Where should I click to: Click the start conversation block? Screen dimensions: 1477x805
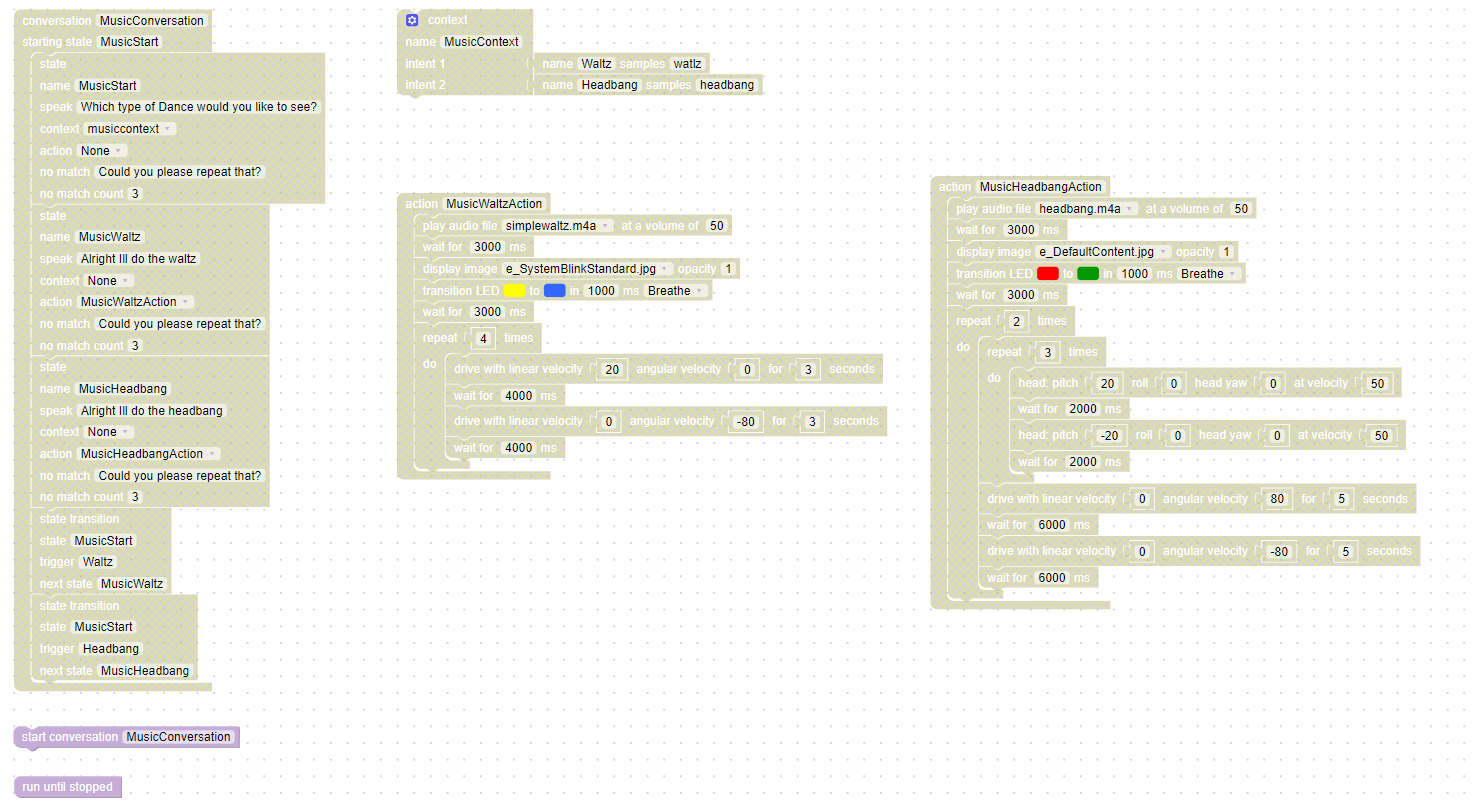click(x=70, y=737)
